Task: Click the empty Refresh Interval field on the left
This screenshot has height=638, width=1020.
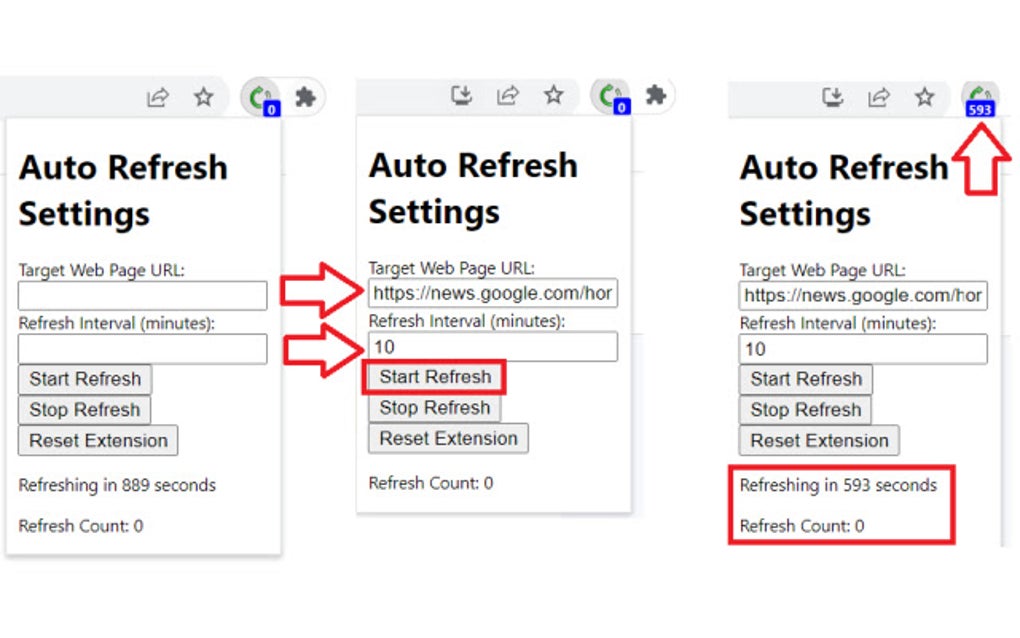Action: pyautogui.click(x=142, y=349)
